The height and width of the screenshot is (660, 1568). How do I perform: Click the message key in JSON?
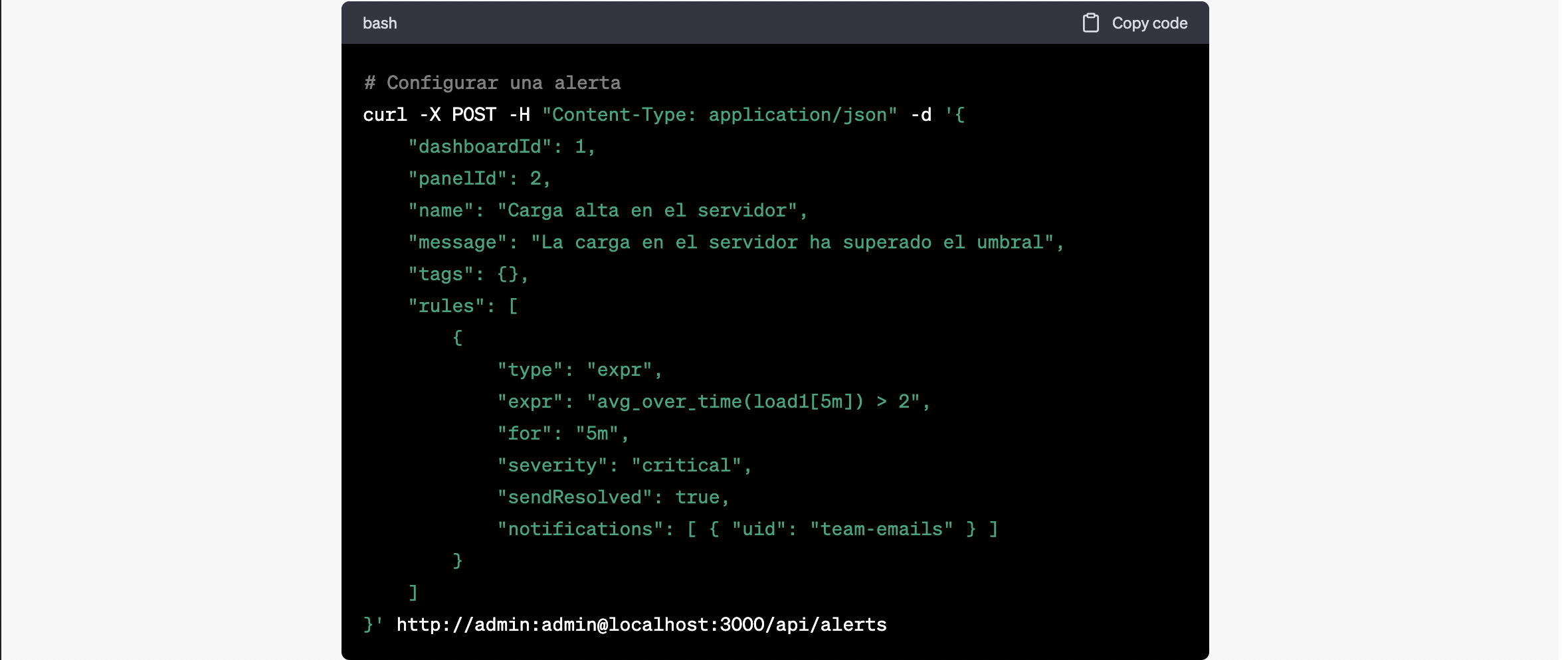click(x=457, y=242)
